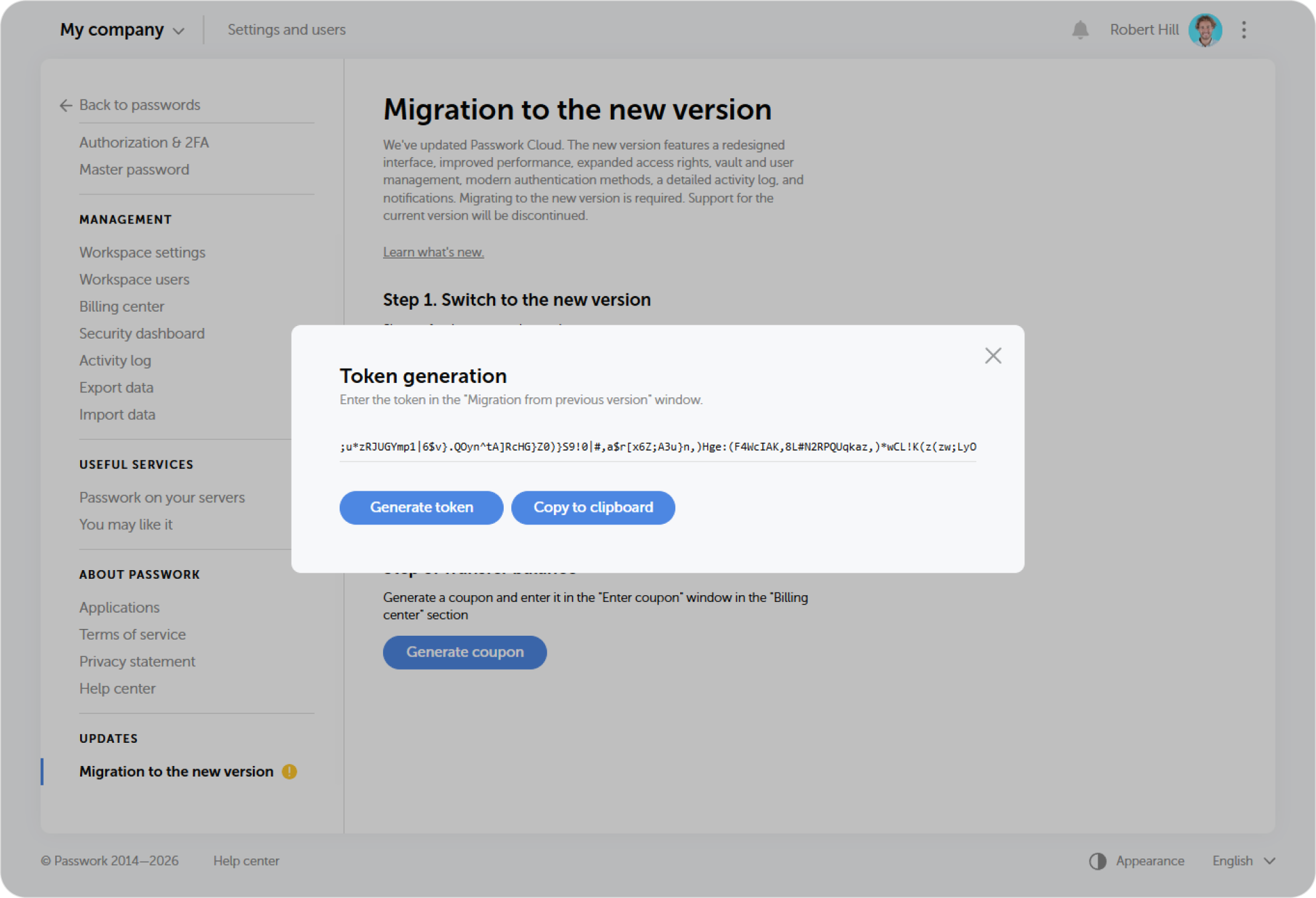The width and height of the screenshot is (1316, 898).
Task: Follow the Learn what's new link
Action: (x=433, y=252)
